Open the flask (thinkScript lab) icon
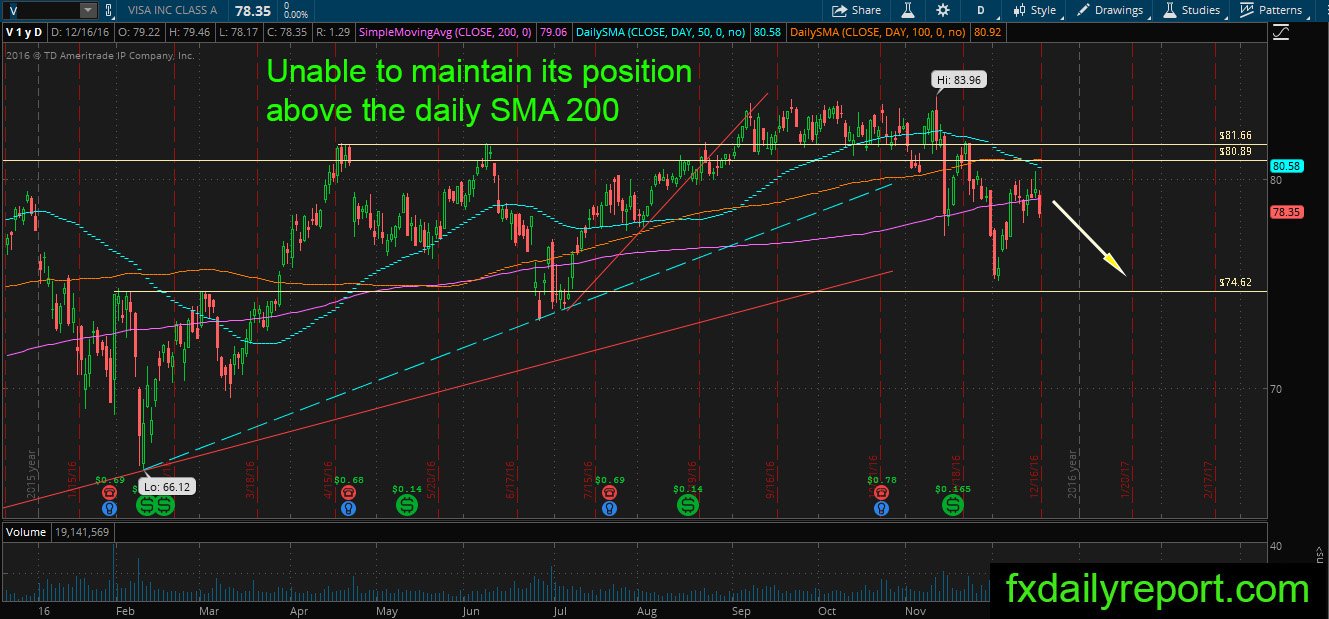Screen dimensions: 1329x619 (910, 10)
